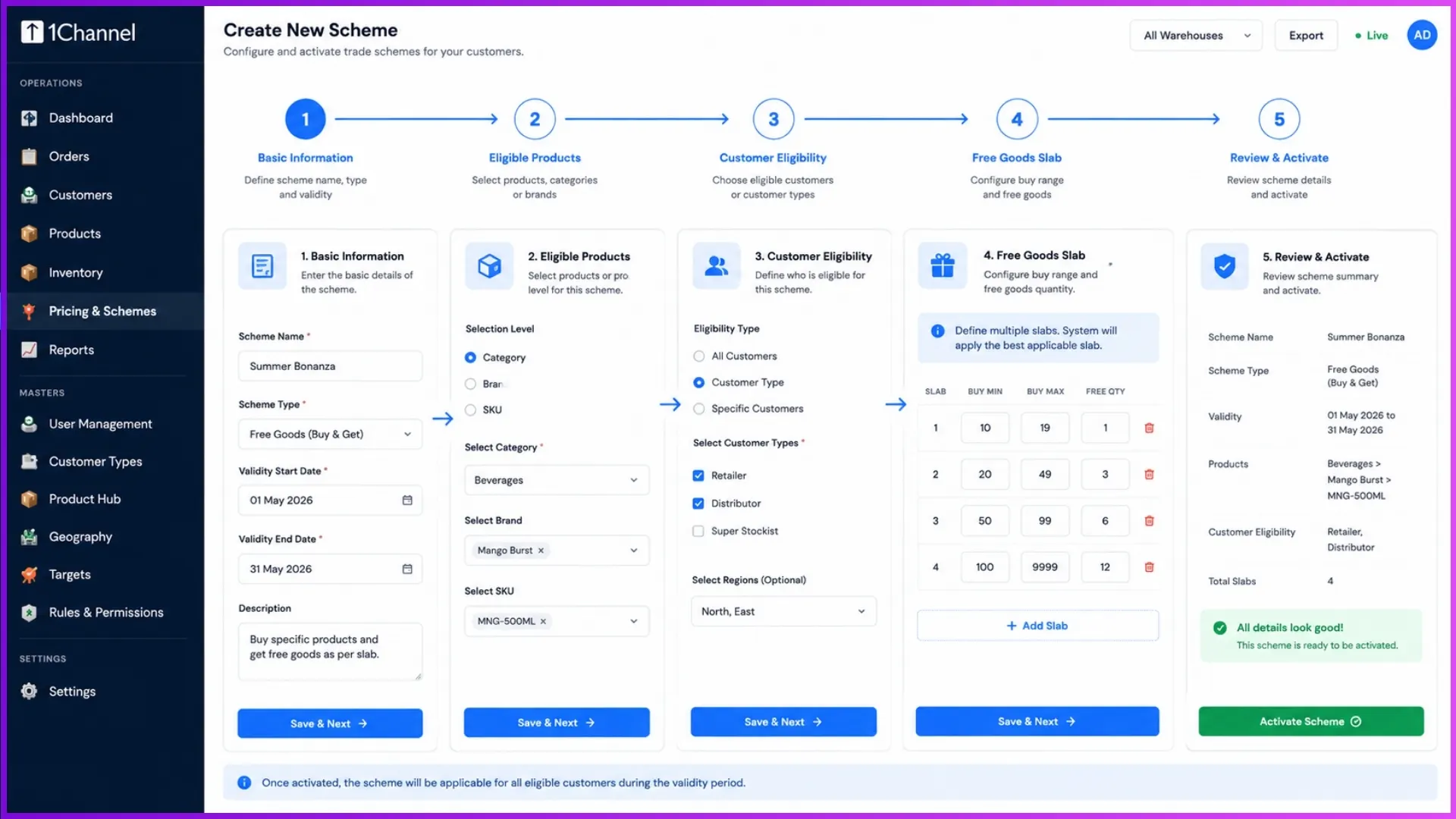Viewport: 1456px width, 819px height.
Task: Click Buy Min field of slab 1
Action: pyautogui.click(x=985, y=428)
